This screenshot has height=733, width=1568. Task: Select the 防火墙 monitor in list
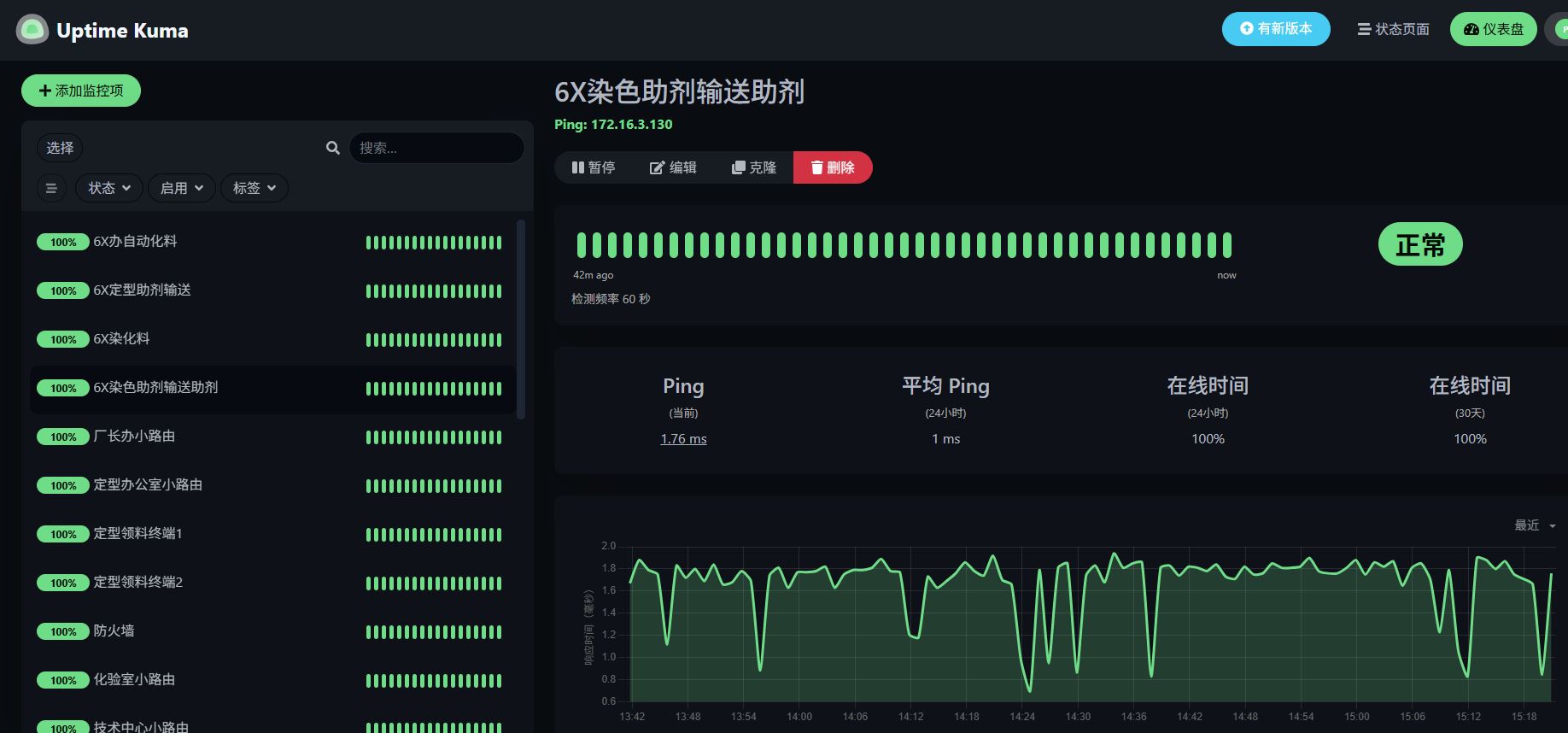click(x=114, y=631)
